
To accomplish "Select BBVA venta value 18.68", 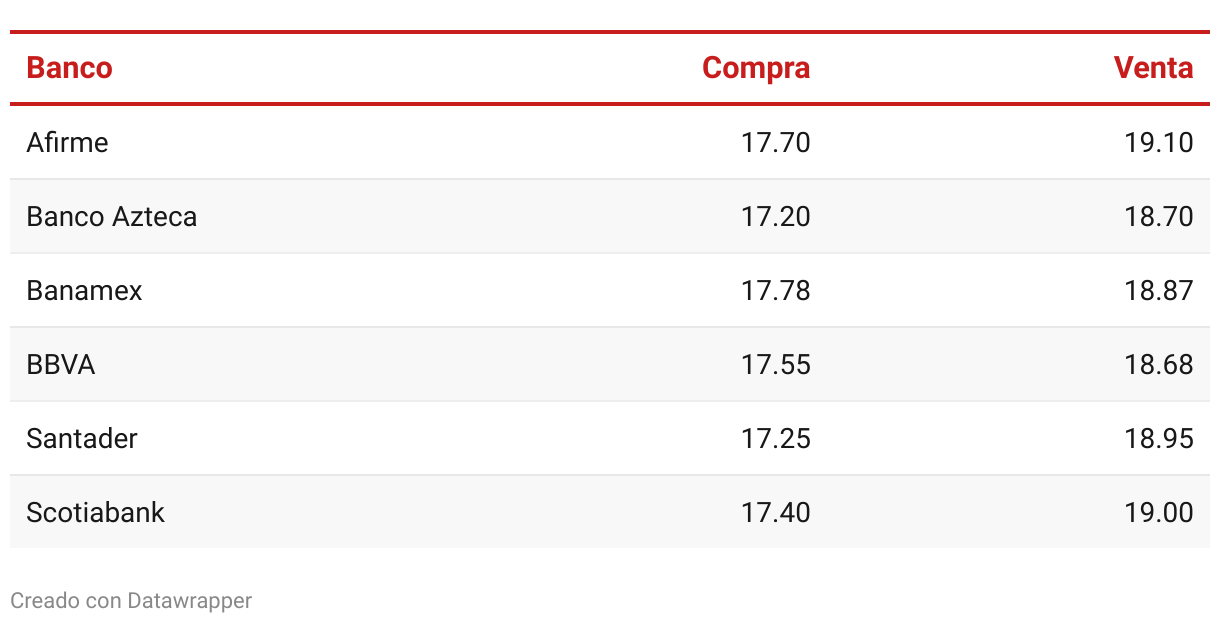I will point(1159,365).
